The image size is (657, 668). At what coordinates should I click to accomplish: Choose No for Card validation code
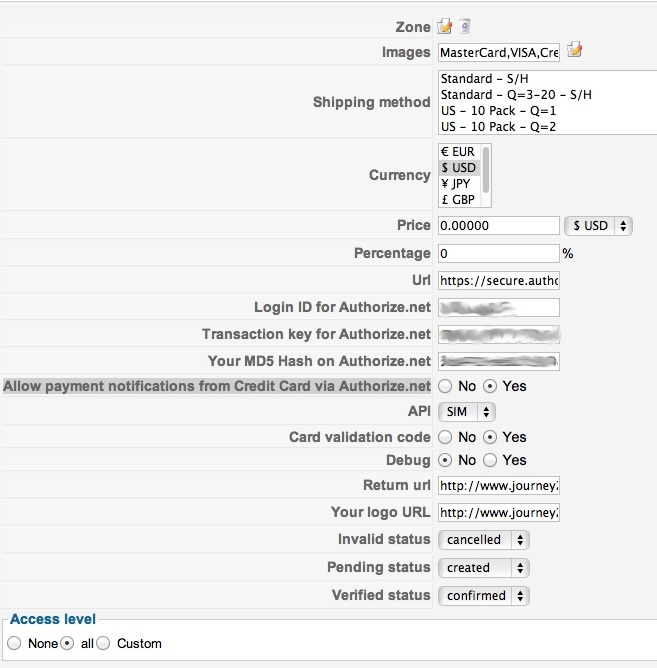[x=444, y=437]
